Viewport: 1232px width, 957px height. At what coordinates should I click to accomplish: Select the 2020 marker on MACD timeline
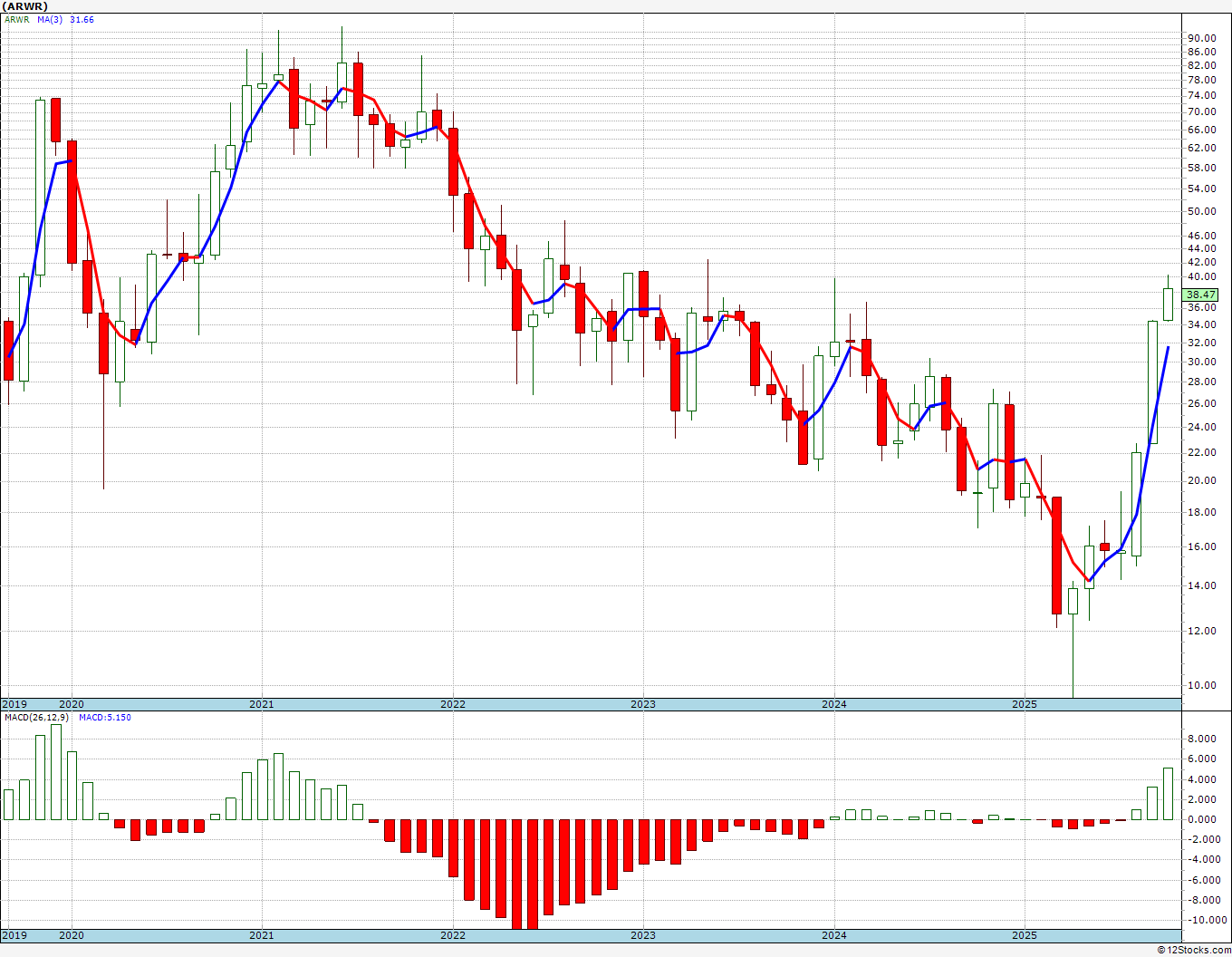pos(71,935)
